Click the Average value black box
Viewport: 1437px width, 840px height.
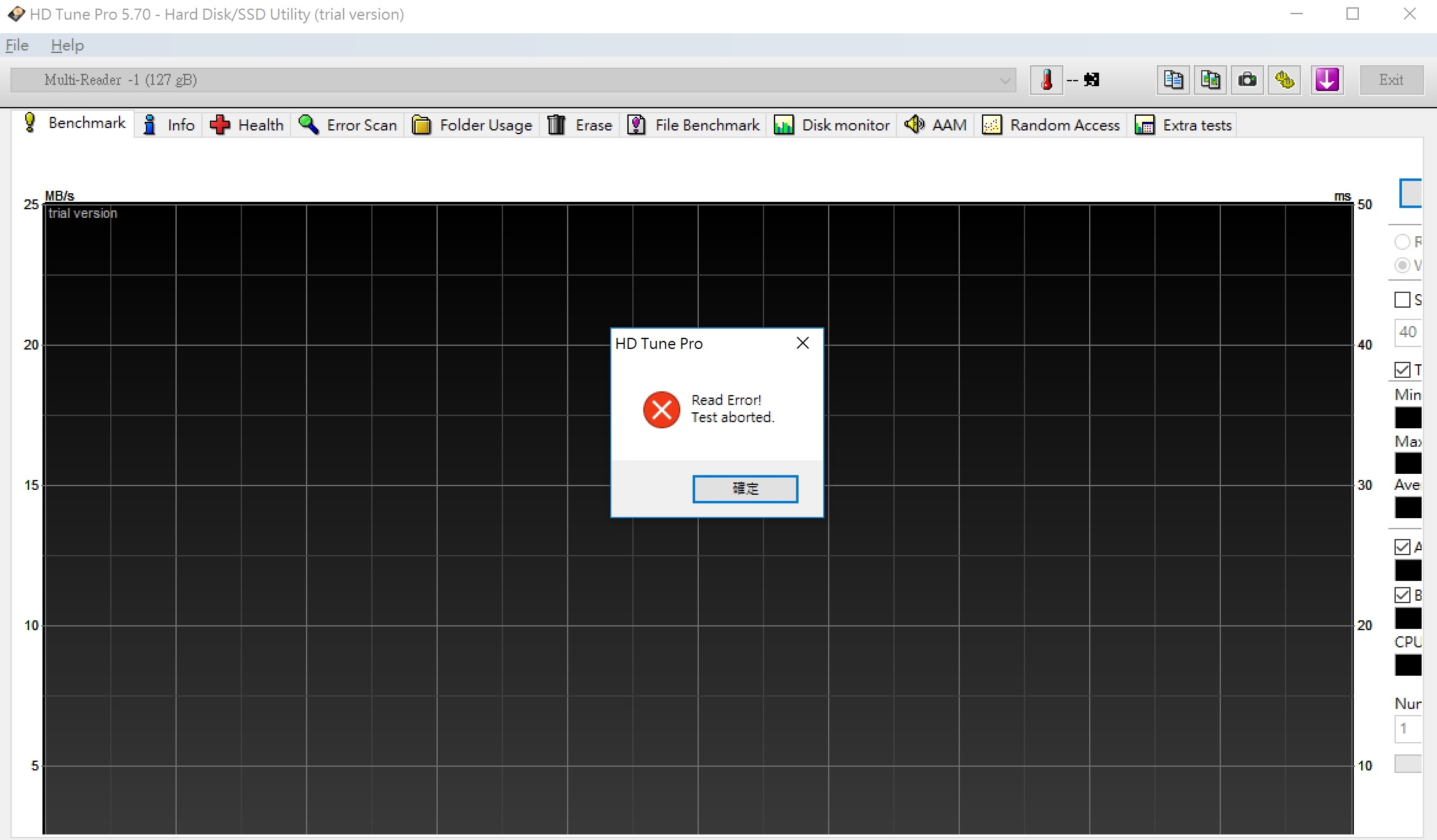click(x=1408, y=508)
